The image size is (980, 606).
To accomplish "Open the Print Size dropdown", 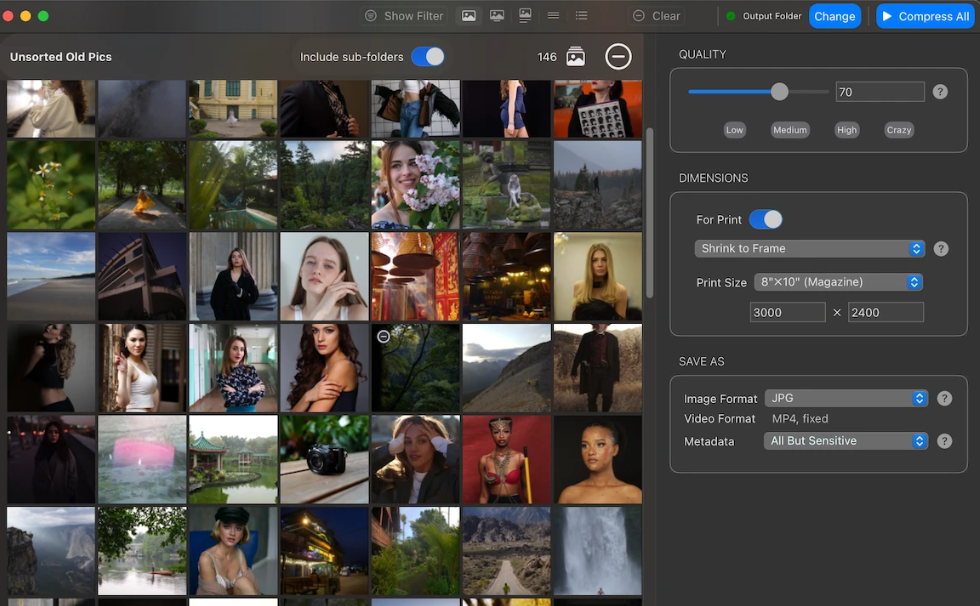I will pos(838,282).
